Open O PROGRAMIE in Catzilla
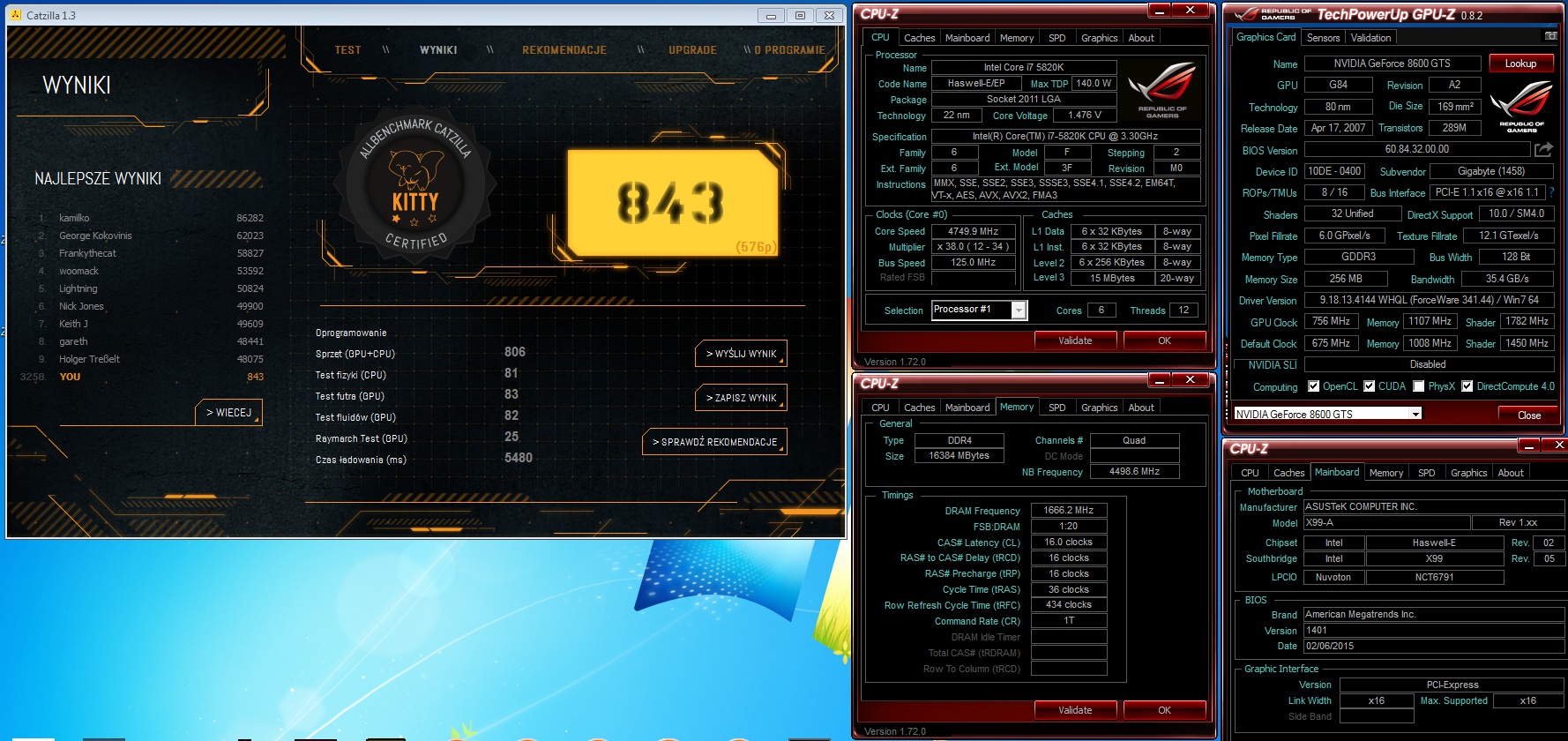Image resolution: width=1568 pixels, height=741 pixels. [x=789, y=50]
